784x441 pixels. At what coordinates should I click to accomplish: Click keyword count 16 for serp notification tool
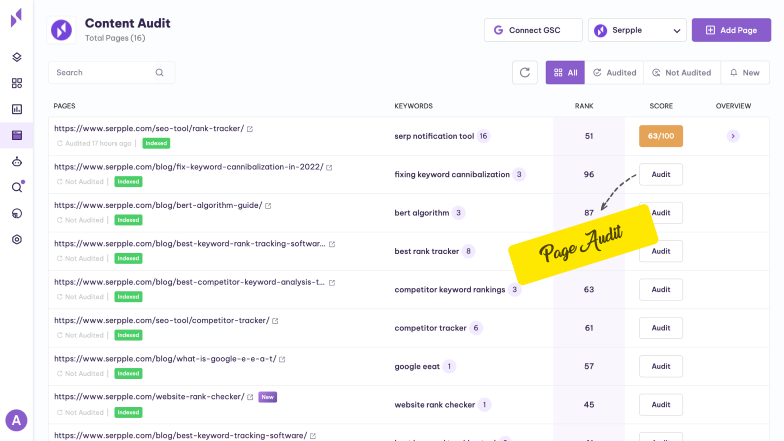483,136
